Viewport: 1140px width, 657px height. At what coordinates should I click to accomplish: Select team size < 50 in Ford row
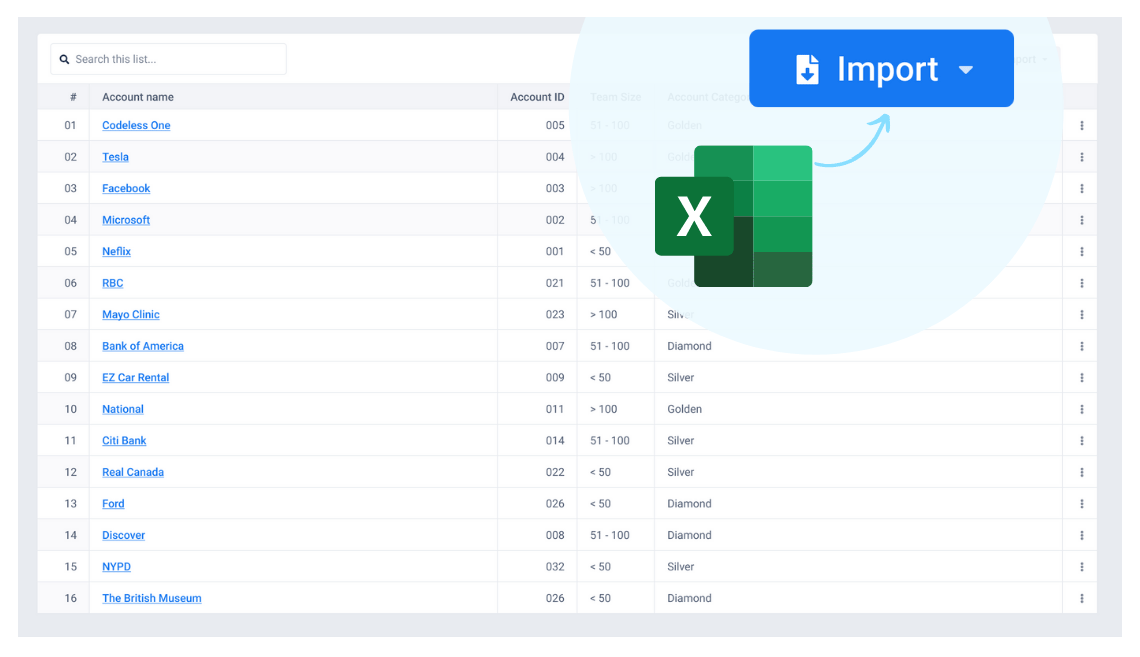600,504
